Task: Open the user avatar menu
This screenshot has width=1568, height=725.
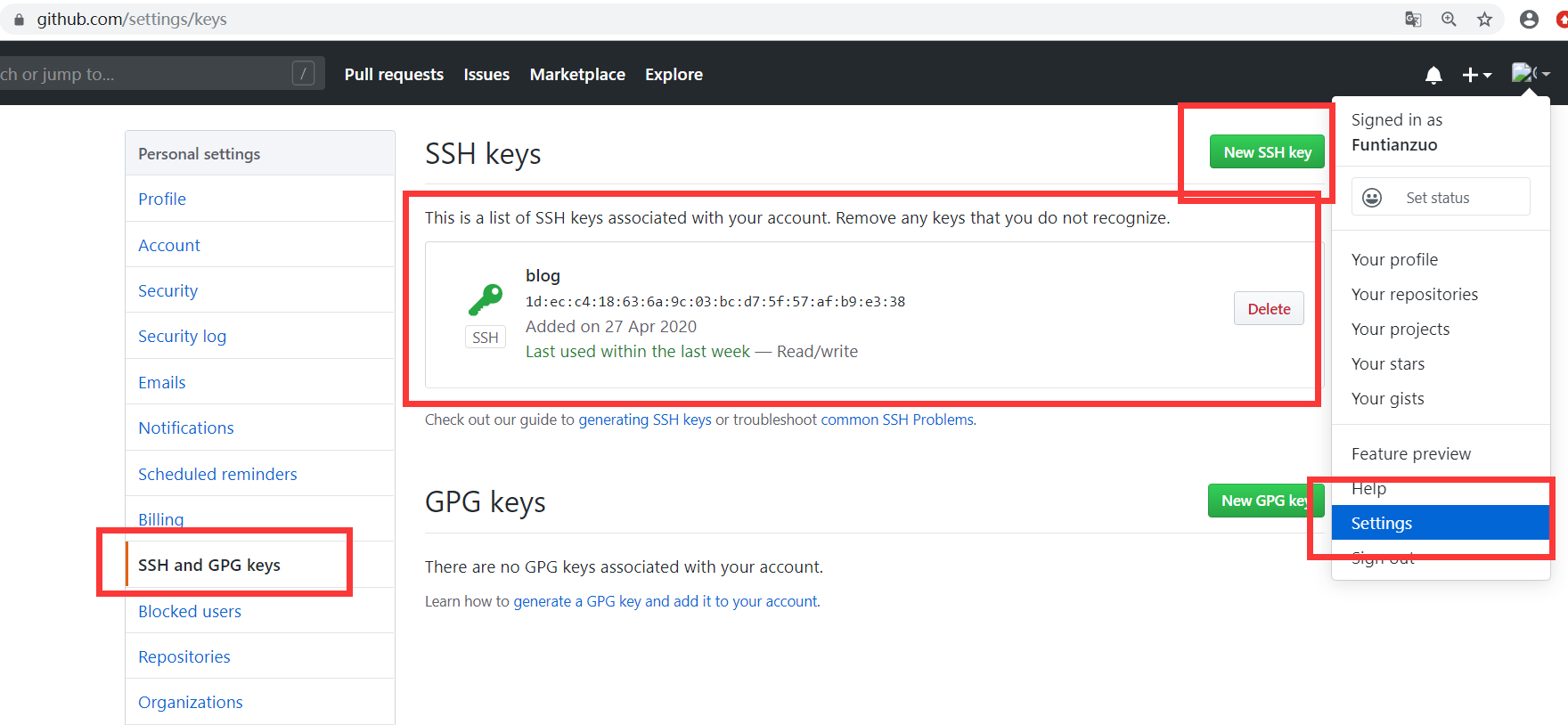Action: (1531, 74)
